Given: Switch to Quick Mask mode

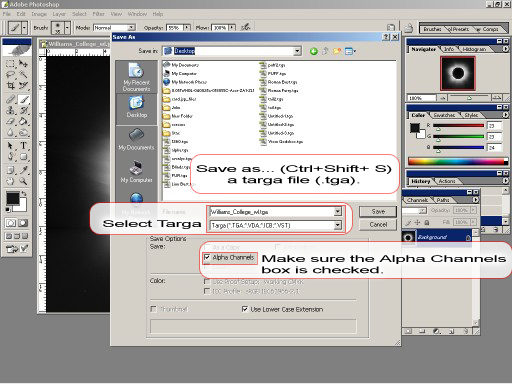Looking at the screenshot, I should [x=23, y=223].
